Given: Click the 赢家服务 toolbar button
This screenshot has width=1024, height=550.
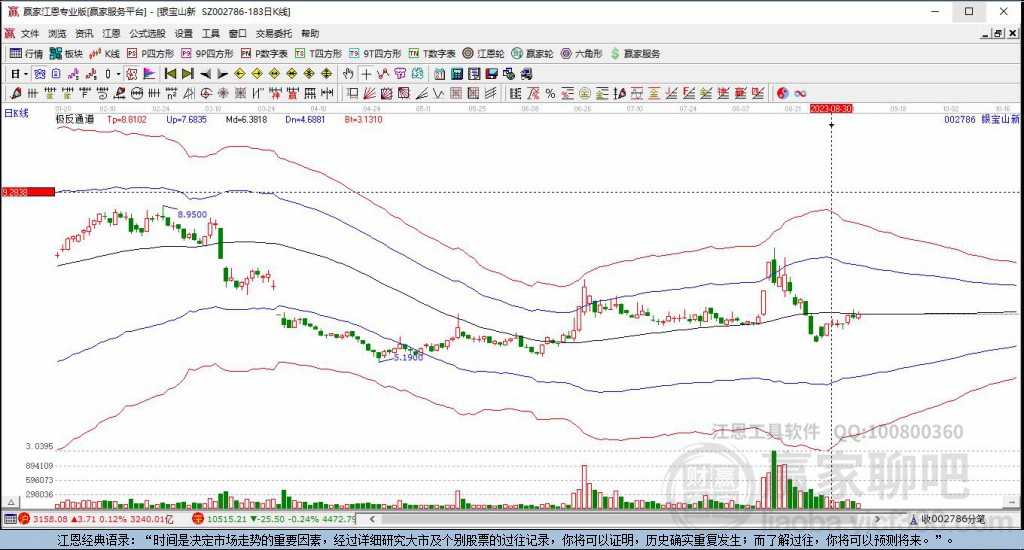Looking at the screenshot, I should tap(635, 53).
